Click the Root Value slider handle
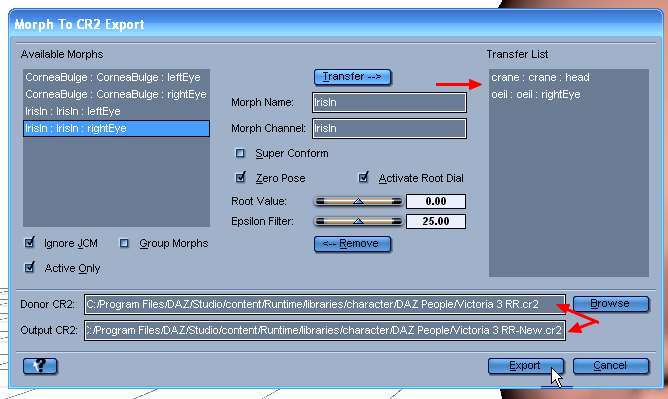Viewport: 668px width, 399px height. tap(358, 201)
